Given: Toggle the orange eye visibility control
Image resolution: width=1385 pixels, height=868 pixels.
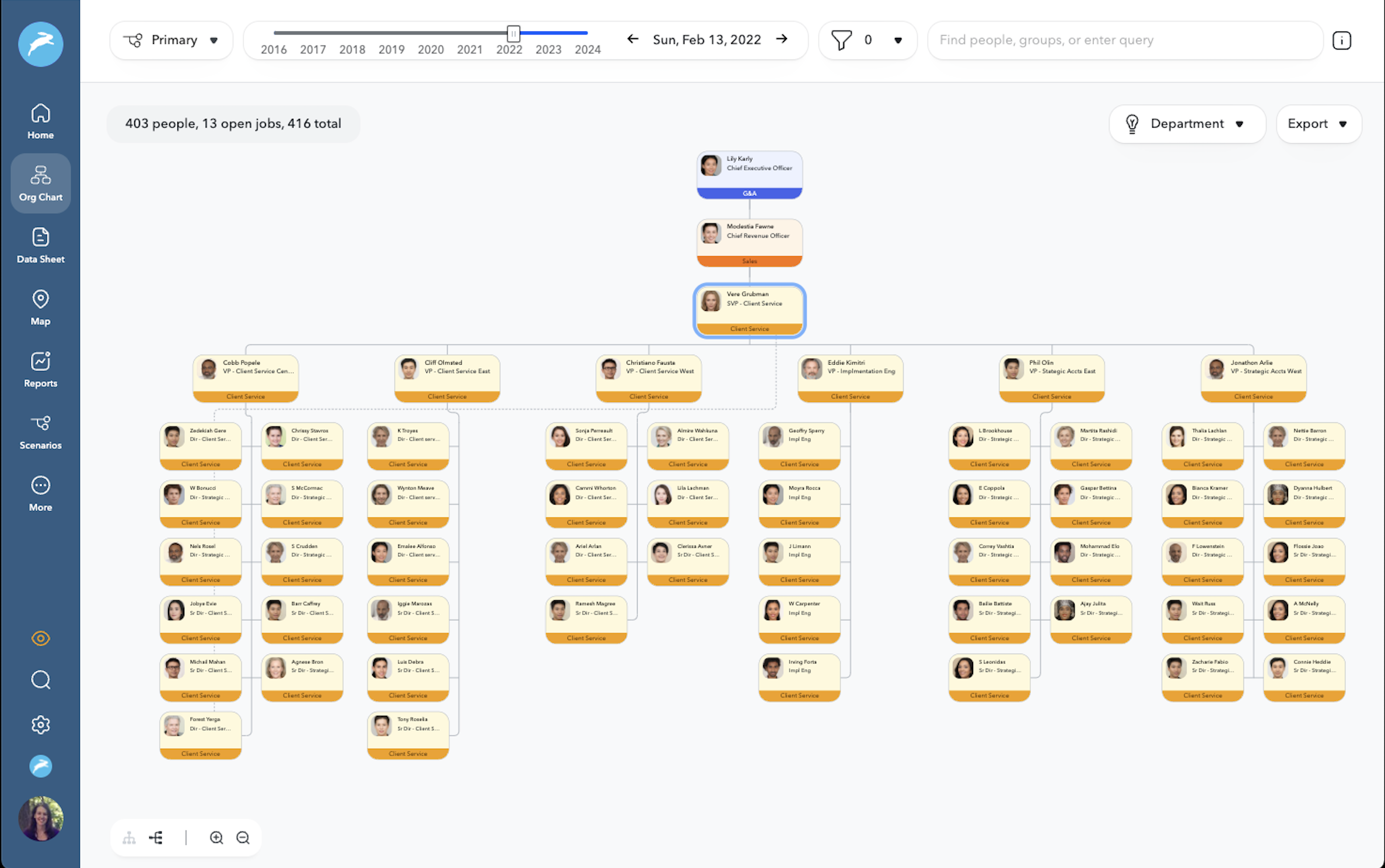Looking at the screenshot, I should click(x=40, y=638).
